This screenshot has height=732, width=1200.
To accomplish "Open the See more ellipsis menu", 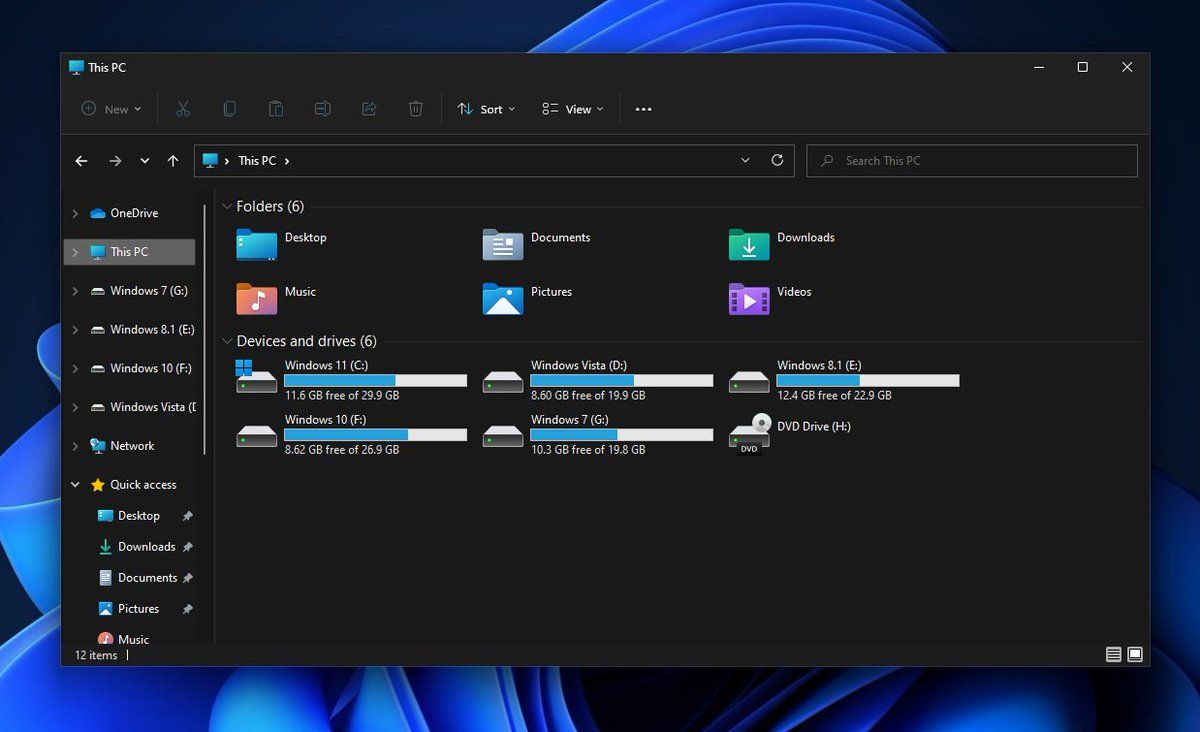I will coord(643,109).
